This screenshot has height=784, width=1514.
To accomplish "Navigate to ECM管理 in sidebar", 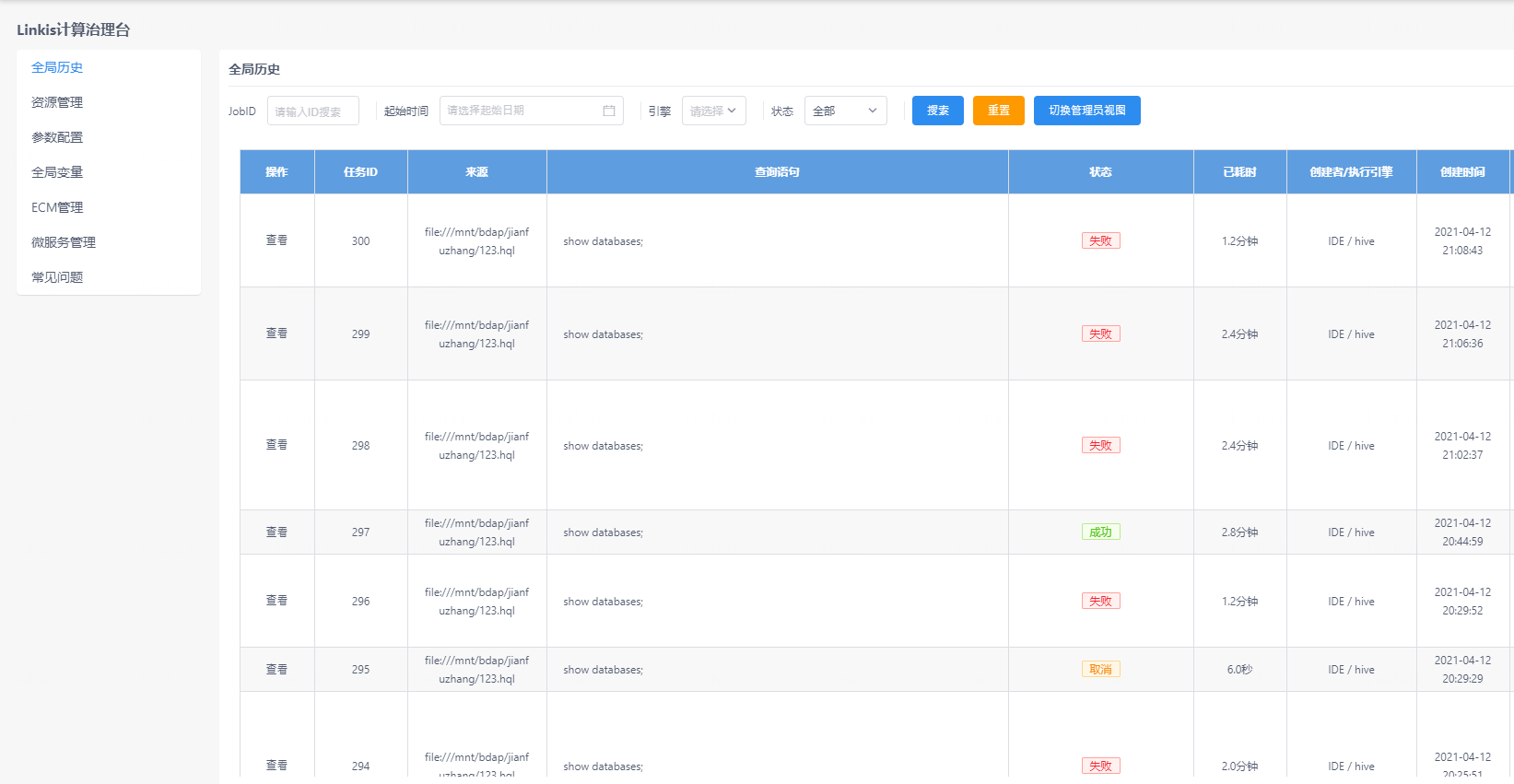I will [57, 207].
